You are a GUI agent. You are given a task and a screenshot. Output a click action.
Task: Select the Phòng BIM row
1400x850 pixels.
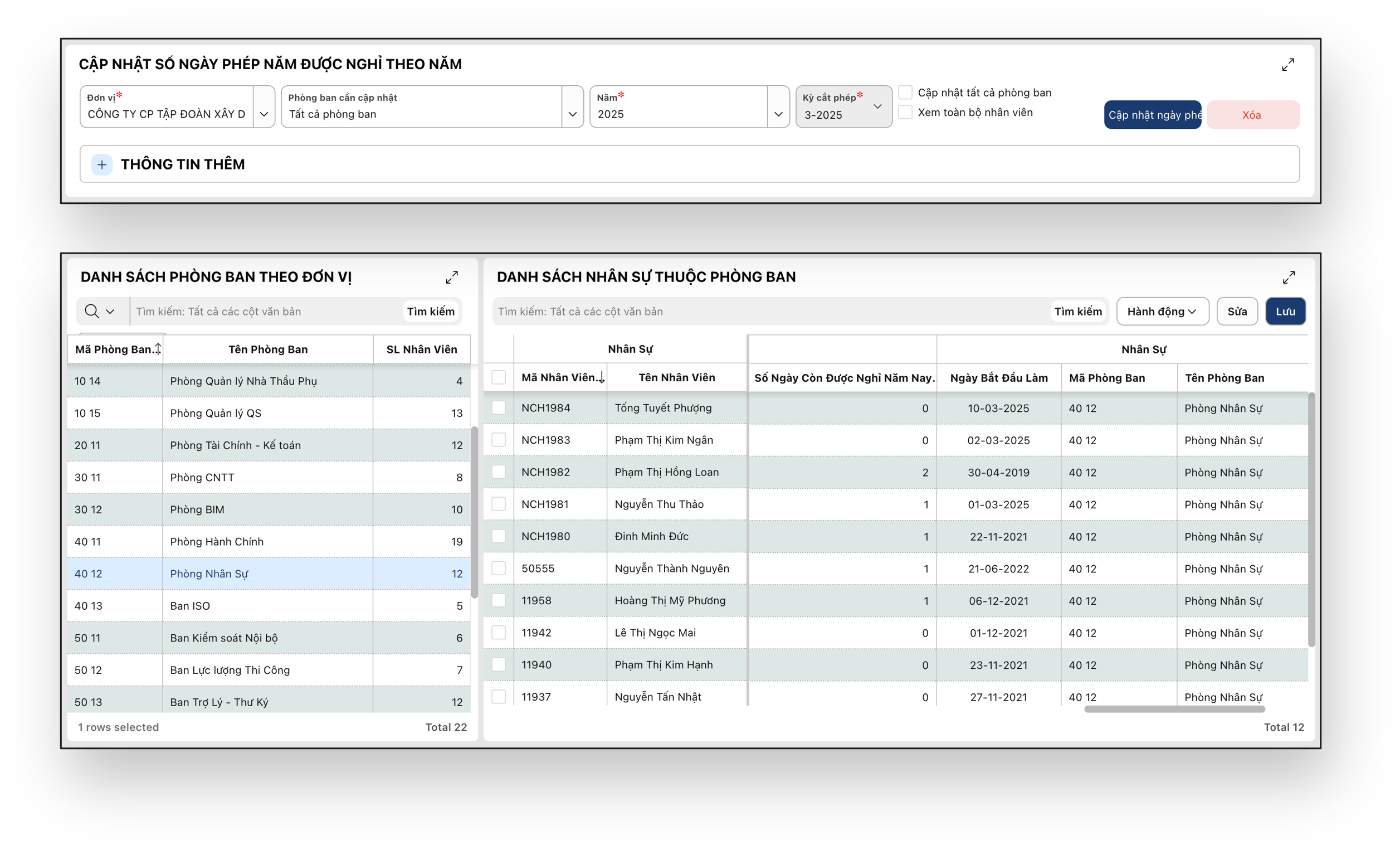pos(269,509)
